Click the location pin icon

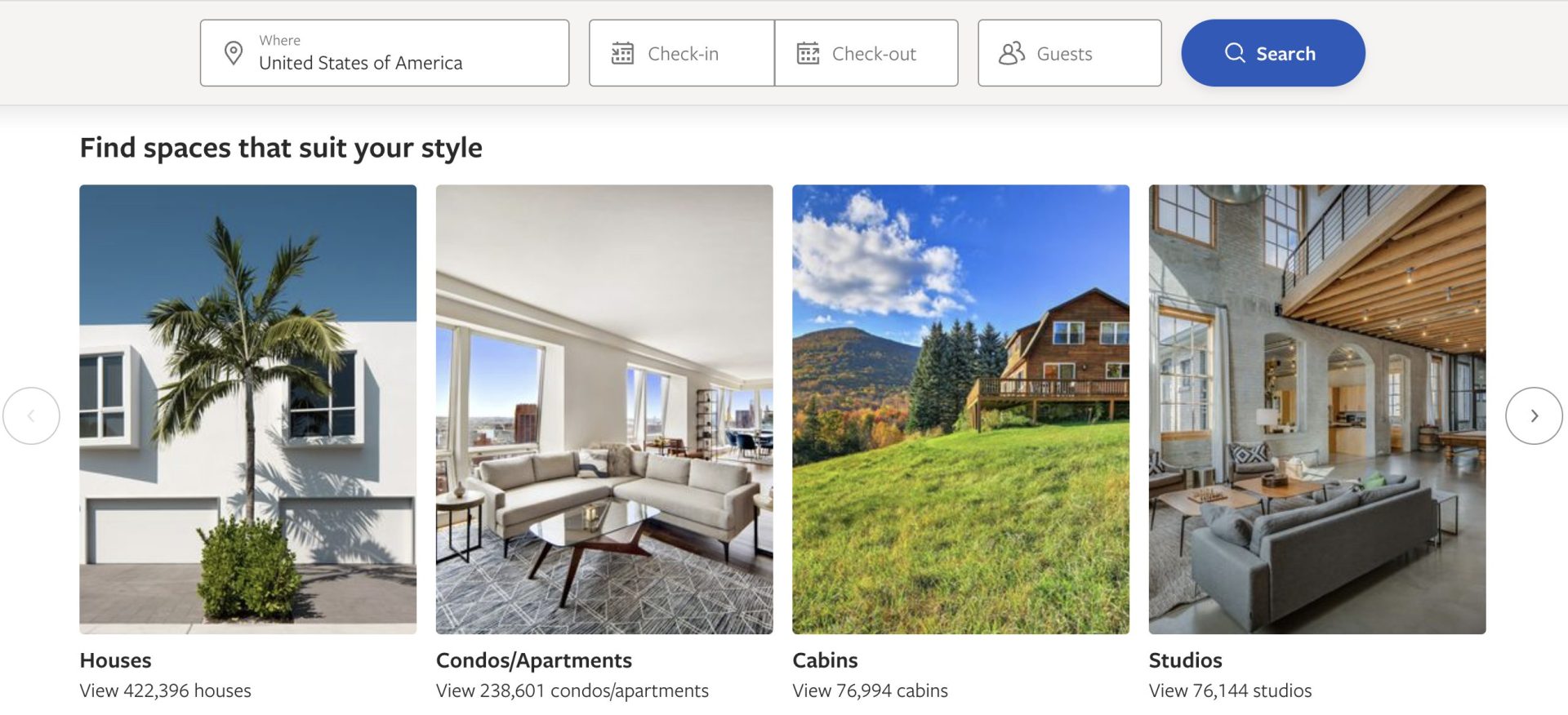[x=234, y=54]
